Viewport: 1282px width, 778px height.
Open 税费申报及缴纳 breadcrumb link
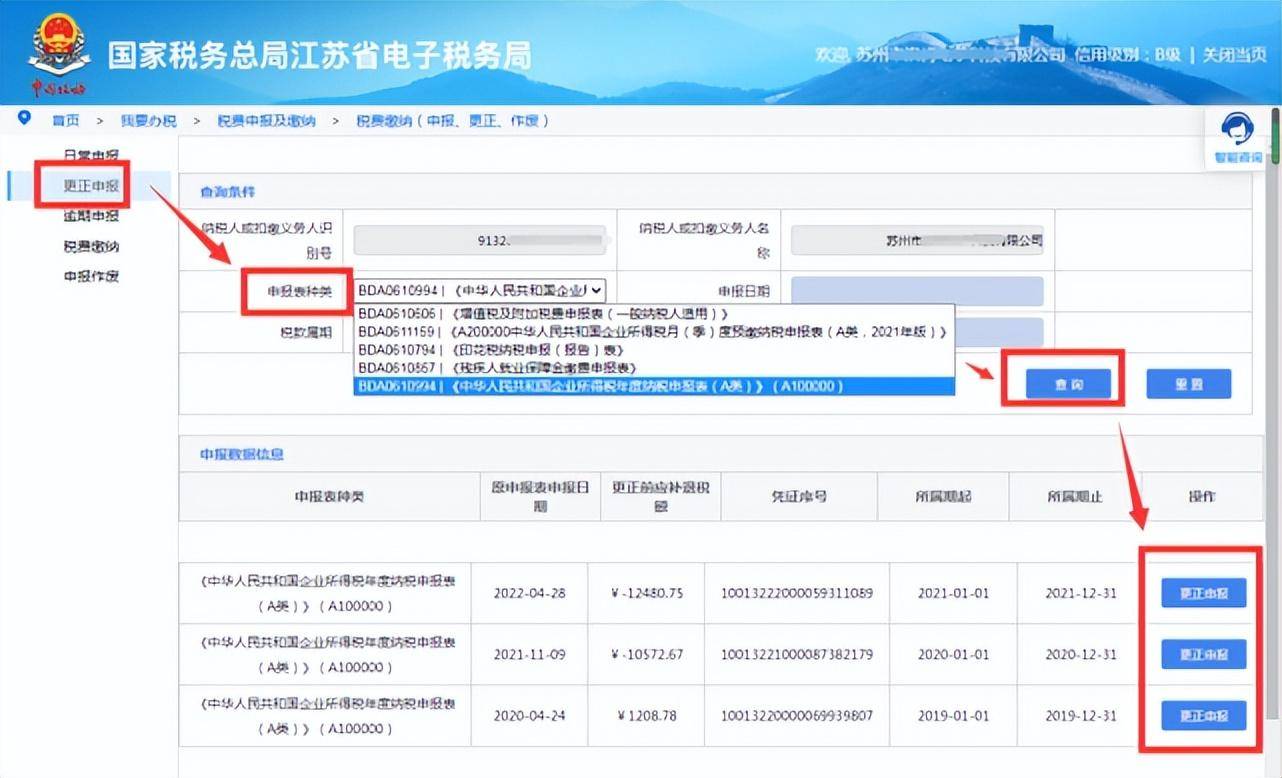click(267, 120)
